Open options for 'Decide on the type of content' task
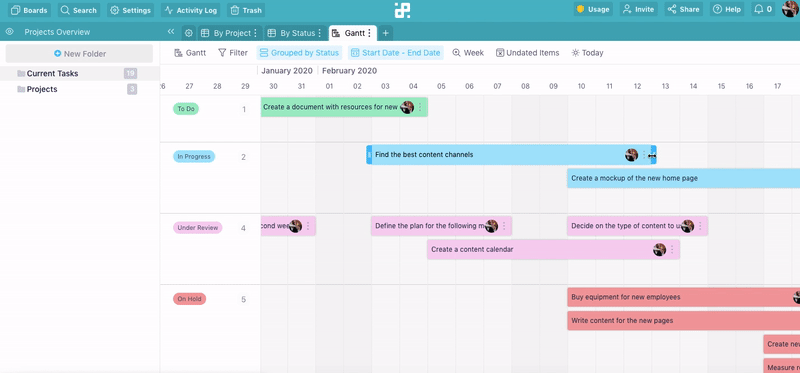800x373 pixels. pos(700,226)
